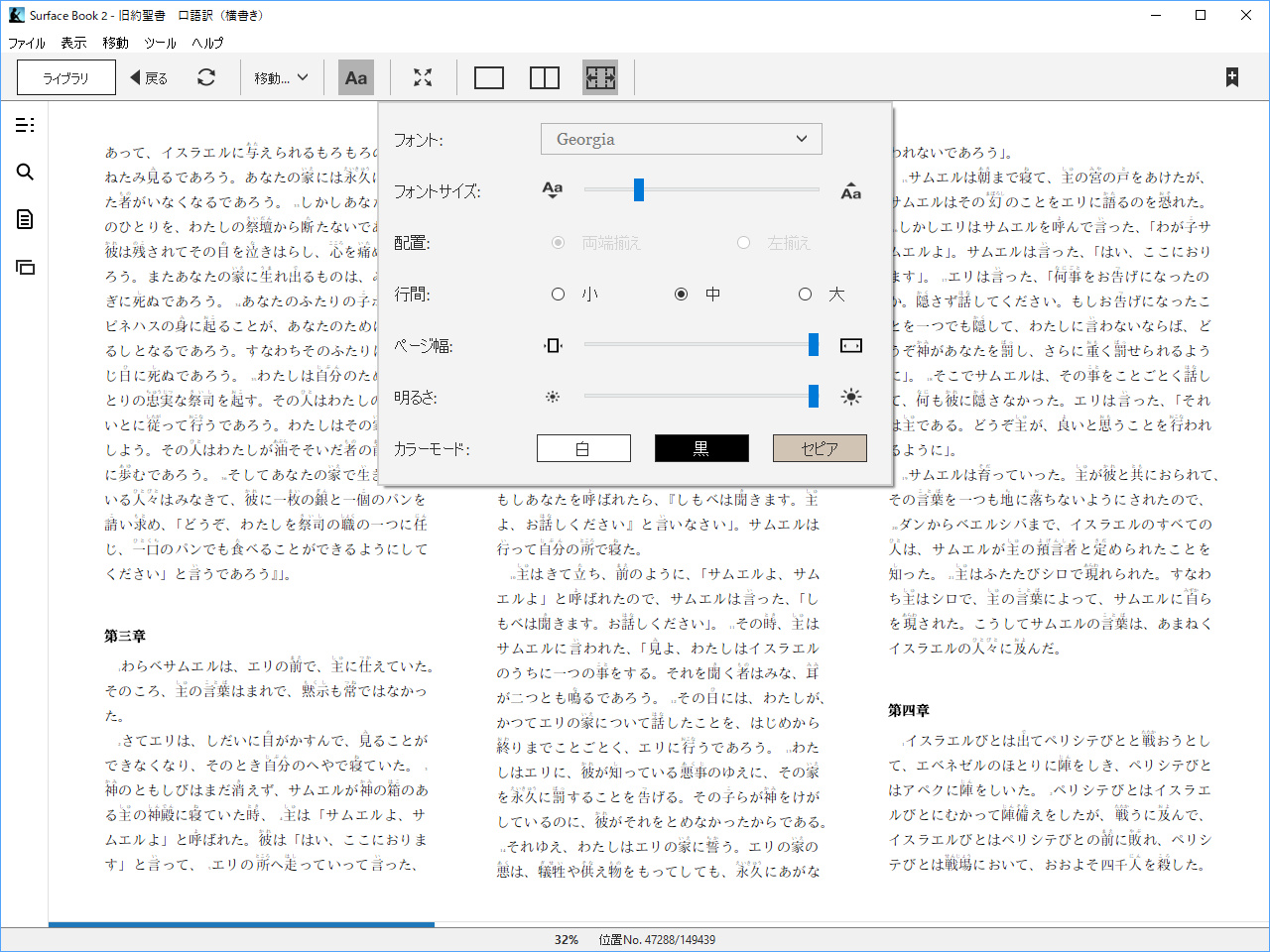Select large line spacing 大
This screenshot has height=952, width=1270.
tap(805, 294)
